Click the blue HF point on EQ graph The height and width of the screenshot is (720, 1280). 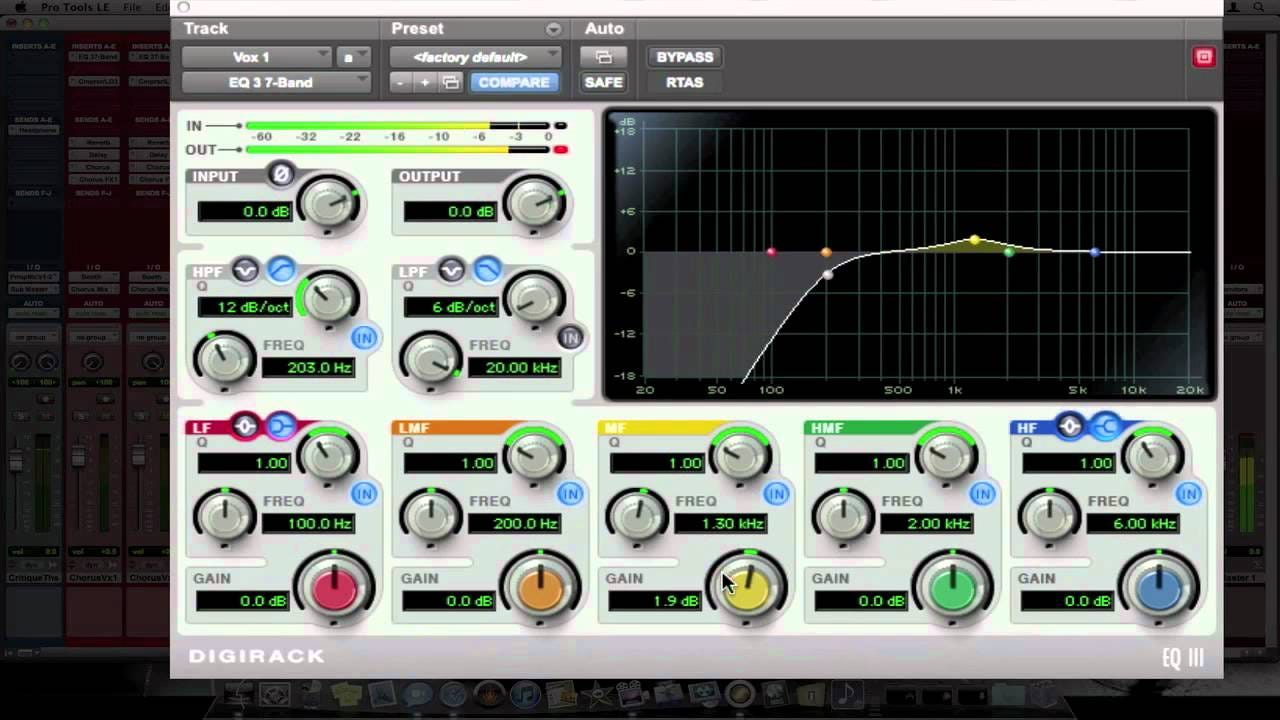point(1095,253)
